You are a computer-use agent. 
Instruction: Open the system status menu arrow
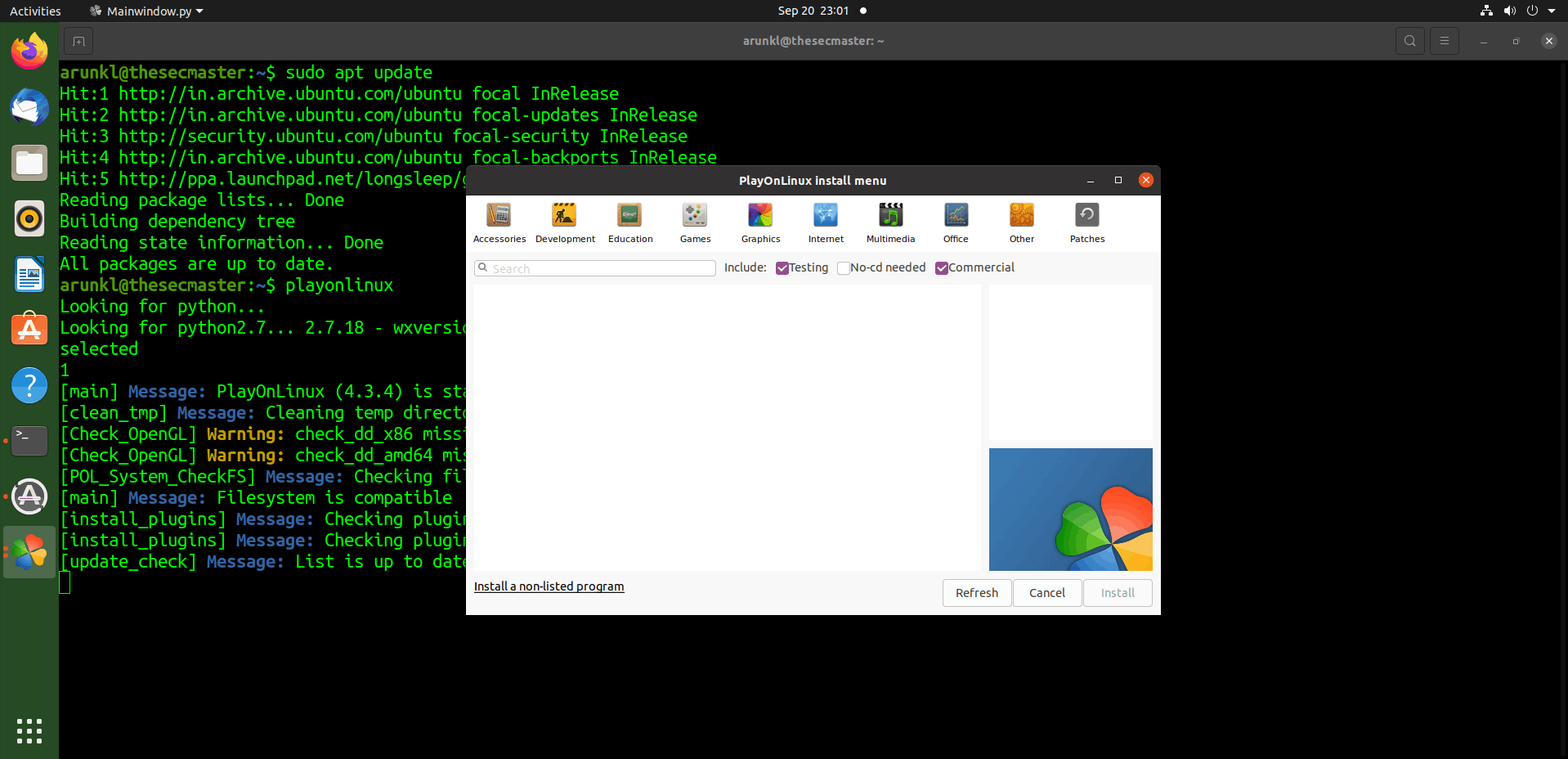[x=1551, y=11]
